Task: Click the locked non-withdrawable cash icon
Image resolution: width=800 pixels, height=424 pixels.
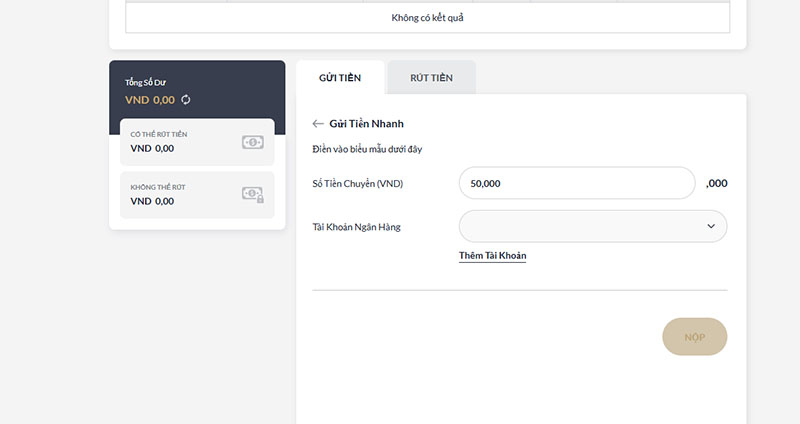Action: (x=253, y=194)
